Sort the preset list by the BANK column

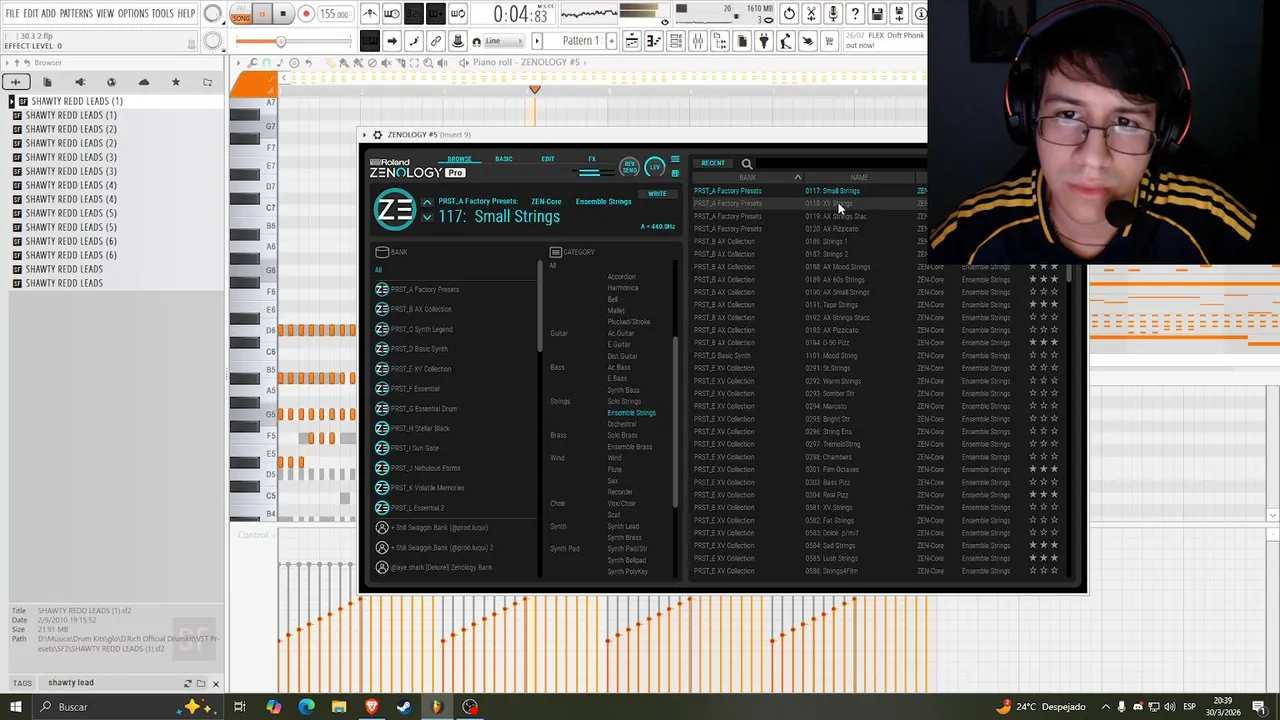[747, 177]
